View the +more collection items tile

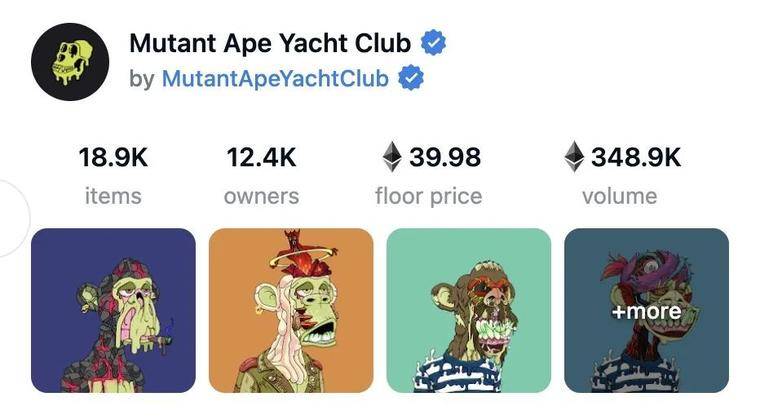click(x=646, y=310)
